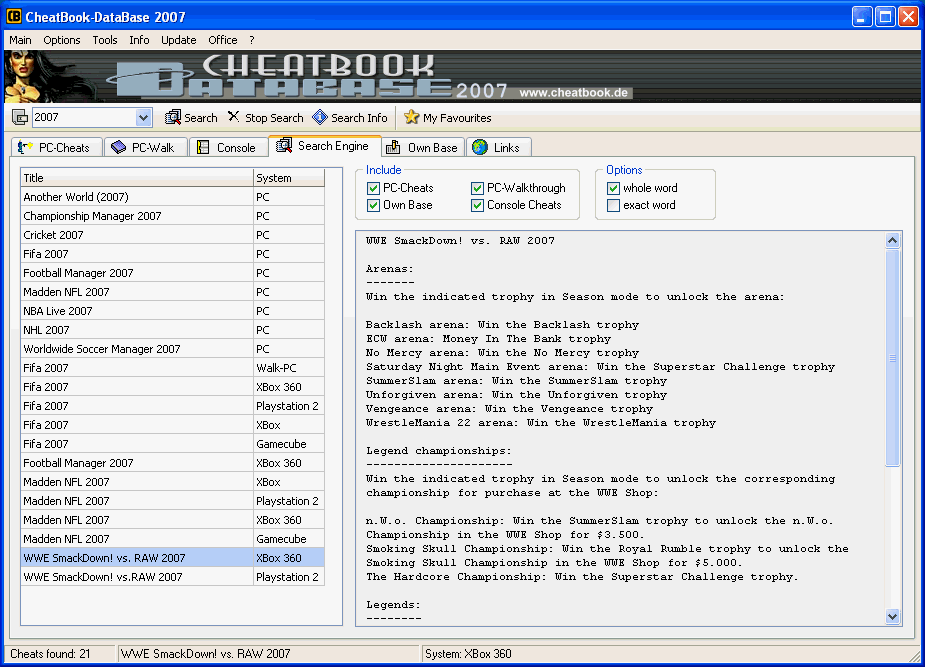Click the Search button label
Image resolution: width=925 pixels, height=667 pixels.
201,118
